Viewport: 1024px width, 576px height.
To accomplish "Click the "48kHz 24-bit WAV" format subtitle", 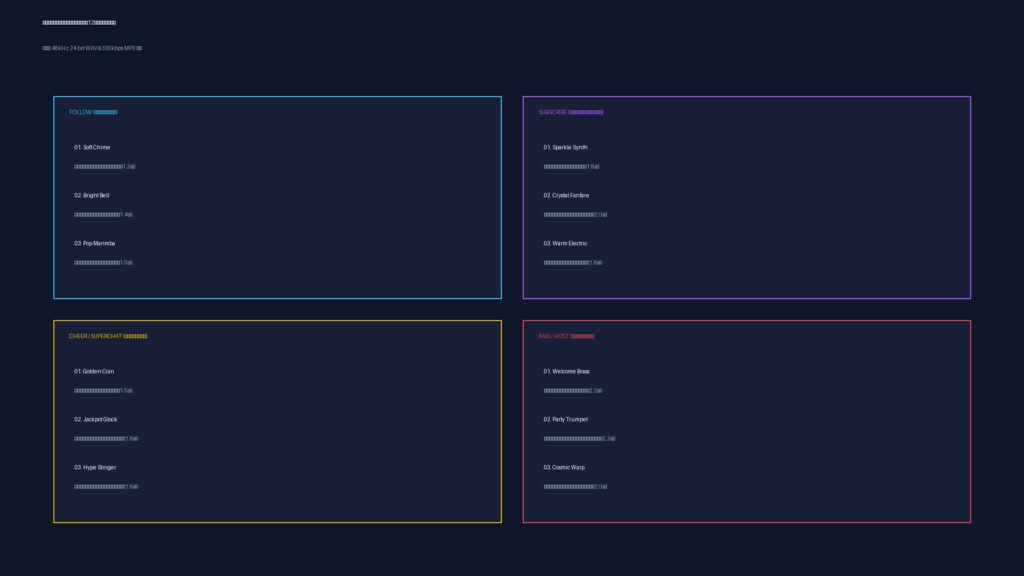I will point(92,48).
